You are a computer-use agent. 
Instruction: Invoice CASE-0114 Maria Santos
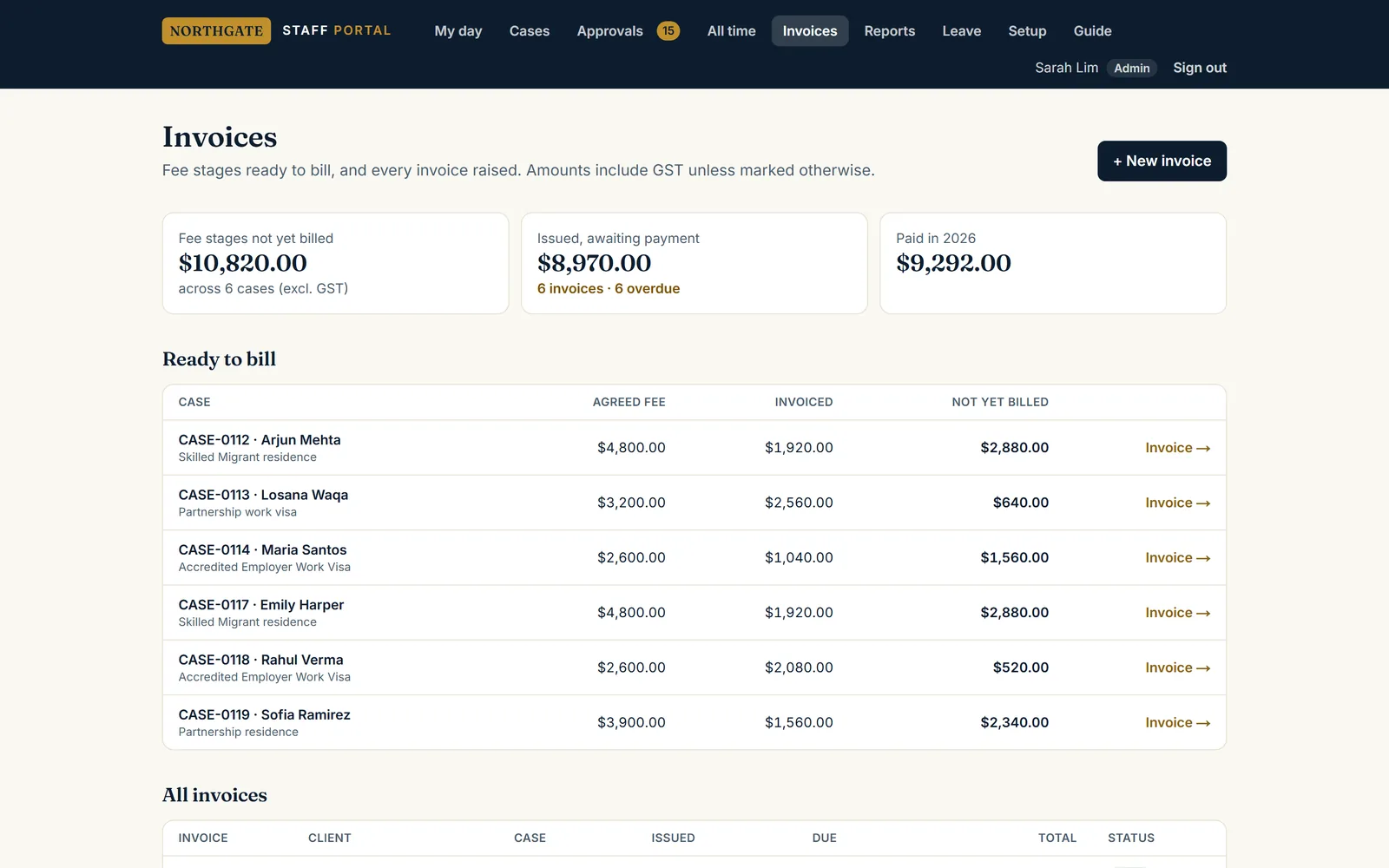(x=1177, y=557)
